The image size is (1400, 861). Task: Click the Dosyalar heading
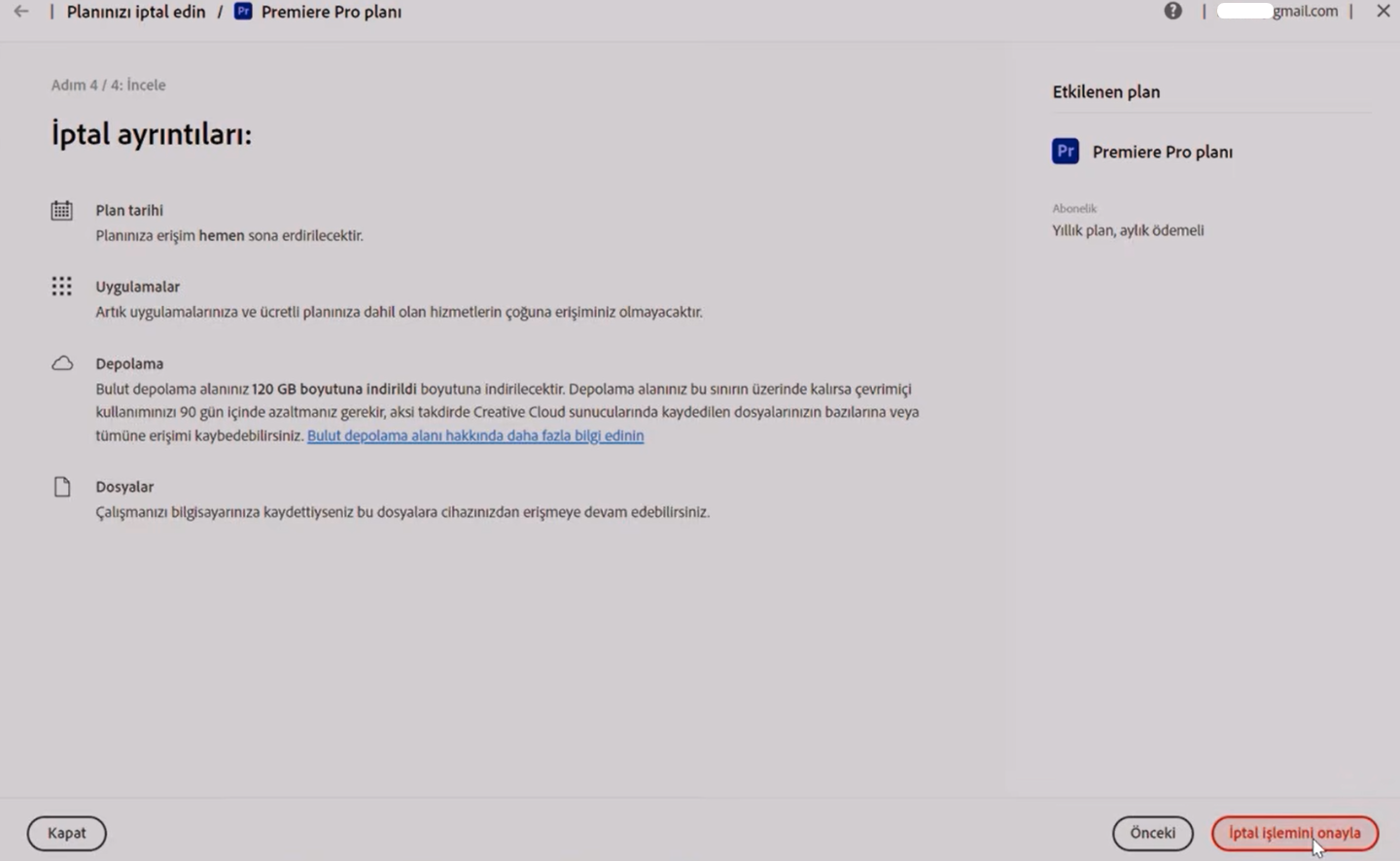click(x=124, y=487)
